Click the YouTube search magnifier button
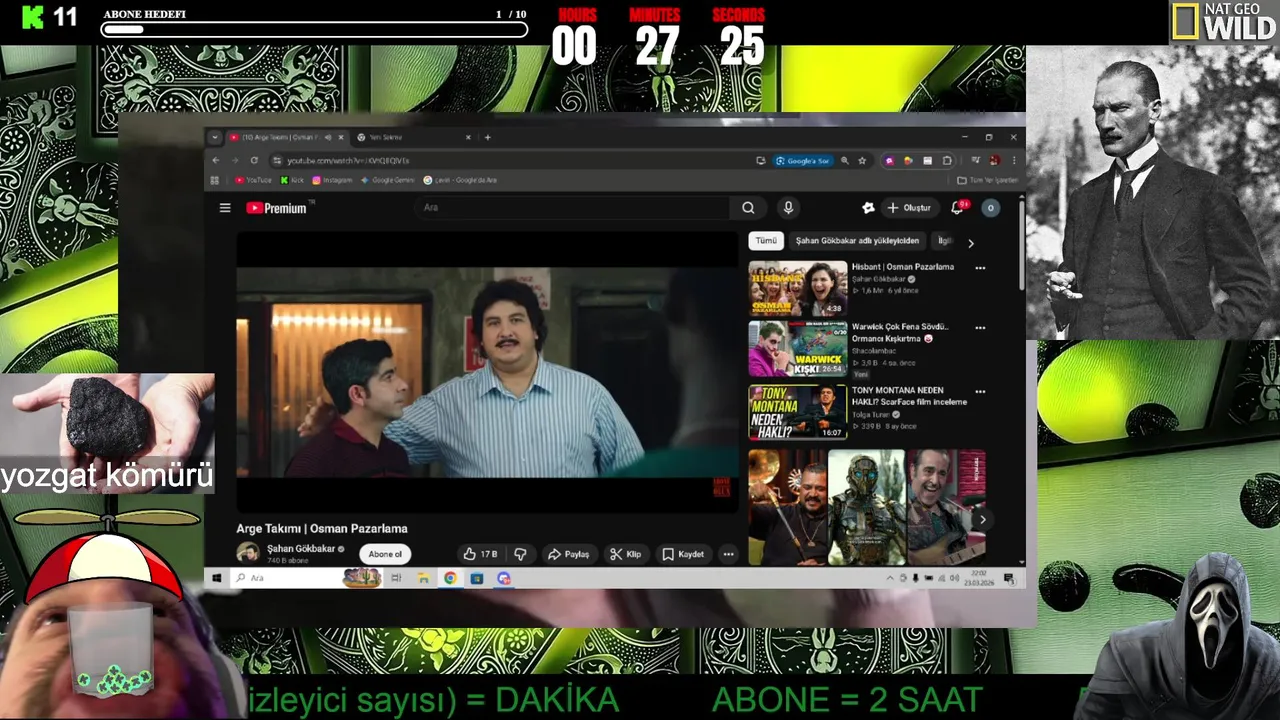 click(748, 208)
